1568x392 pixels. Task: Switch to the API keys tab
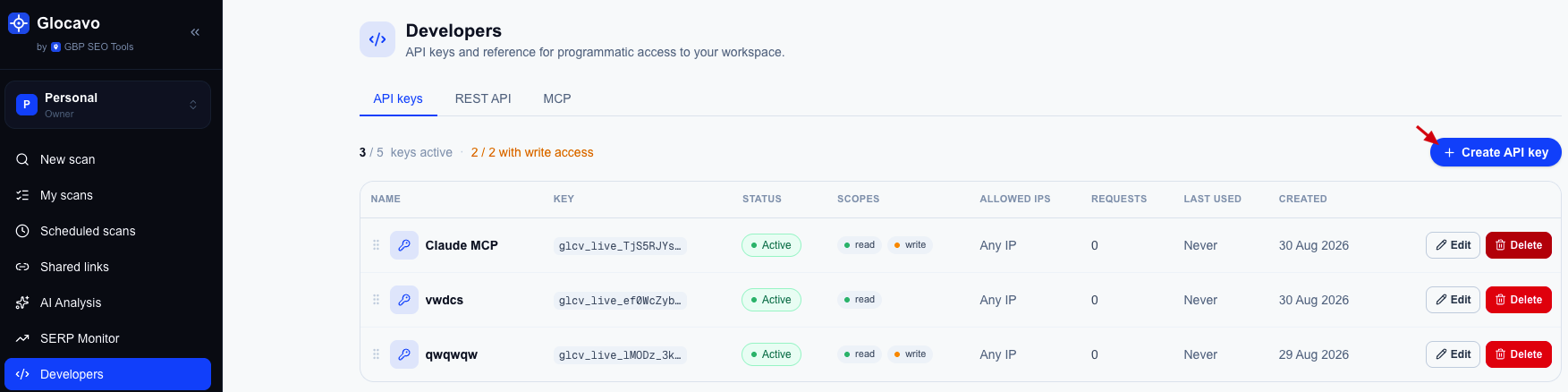(x=398, y=98)
